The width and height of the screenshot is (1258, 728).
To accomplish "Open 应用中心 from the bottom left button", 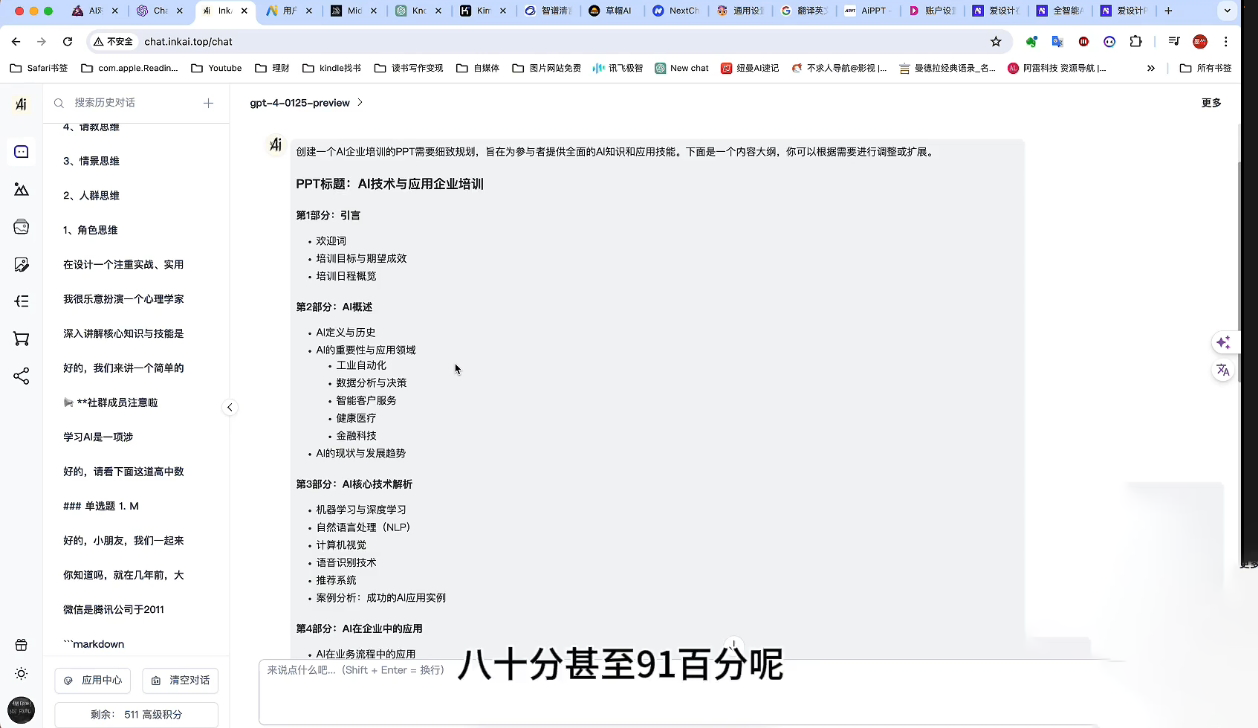I will tap(92, 680).
